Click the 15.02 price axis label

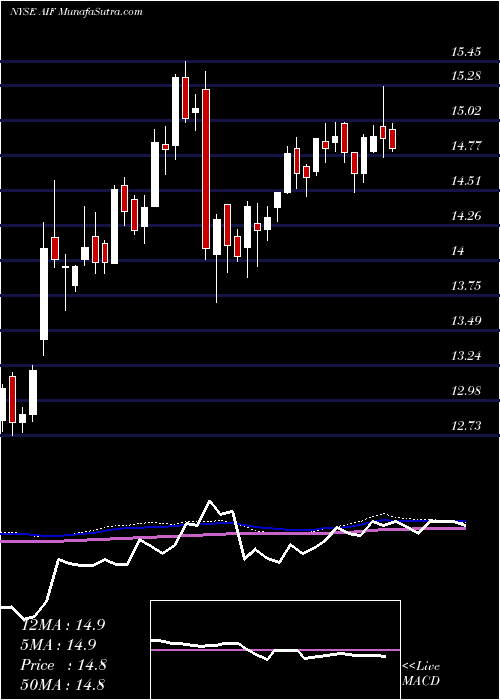pos(466,111)
